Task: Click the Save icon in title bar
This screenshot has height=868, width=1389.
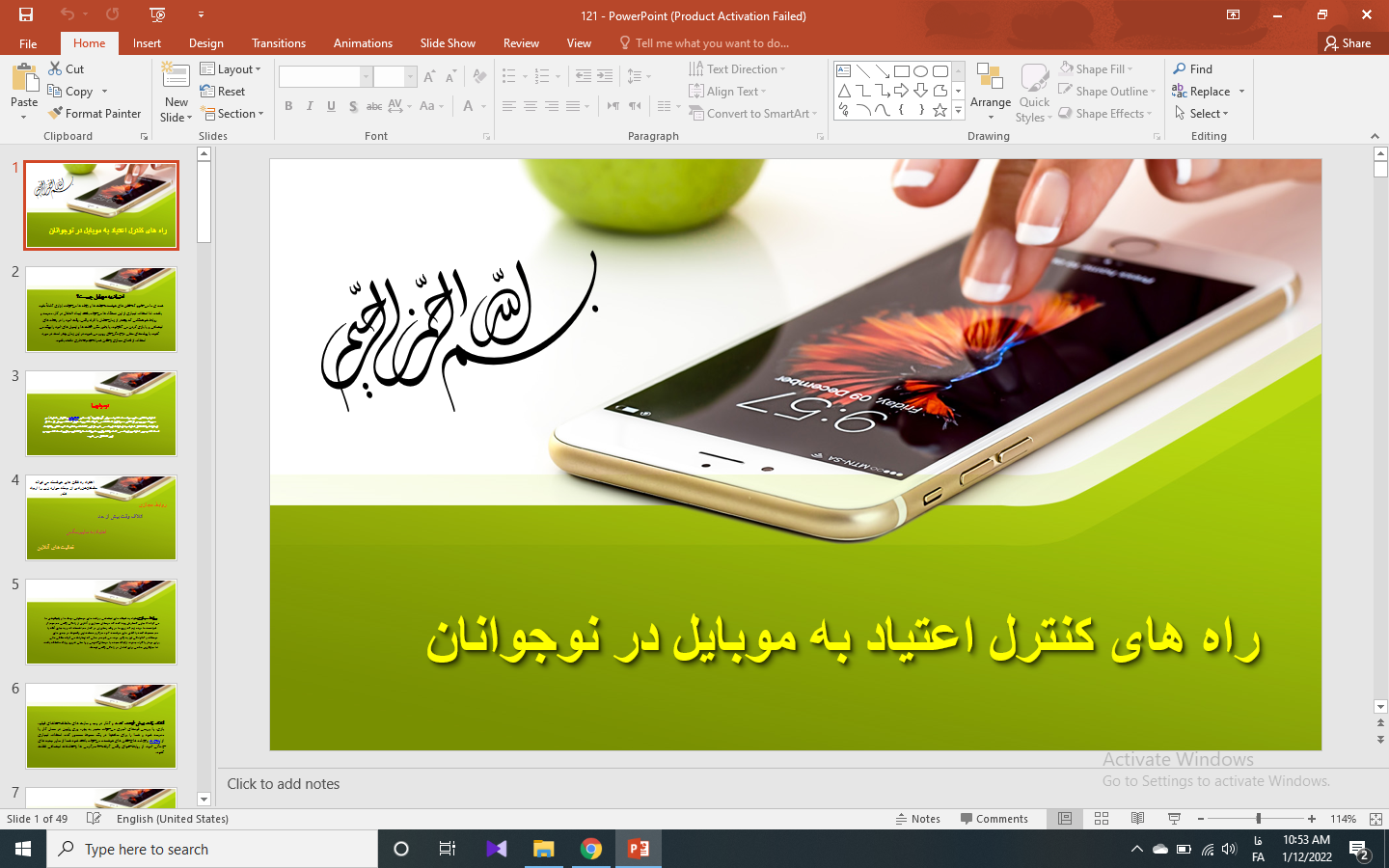Action: point(26,14)
